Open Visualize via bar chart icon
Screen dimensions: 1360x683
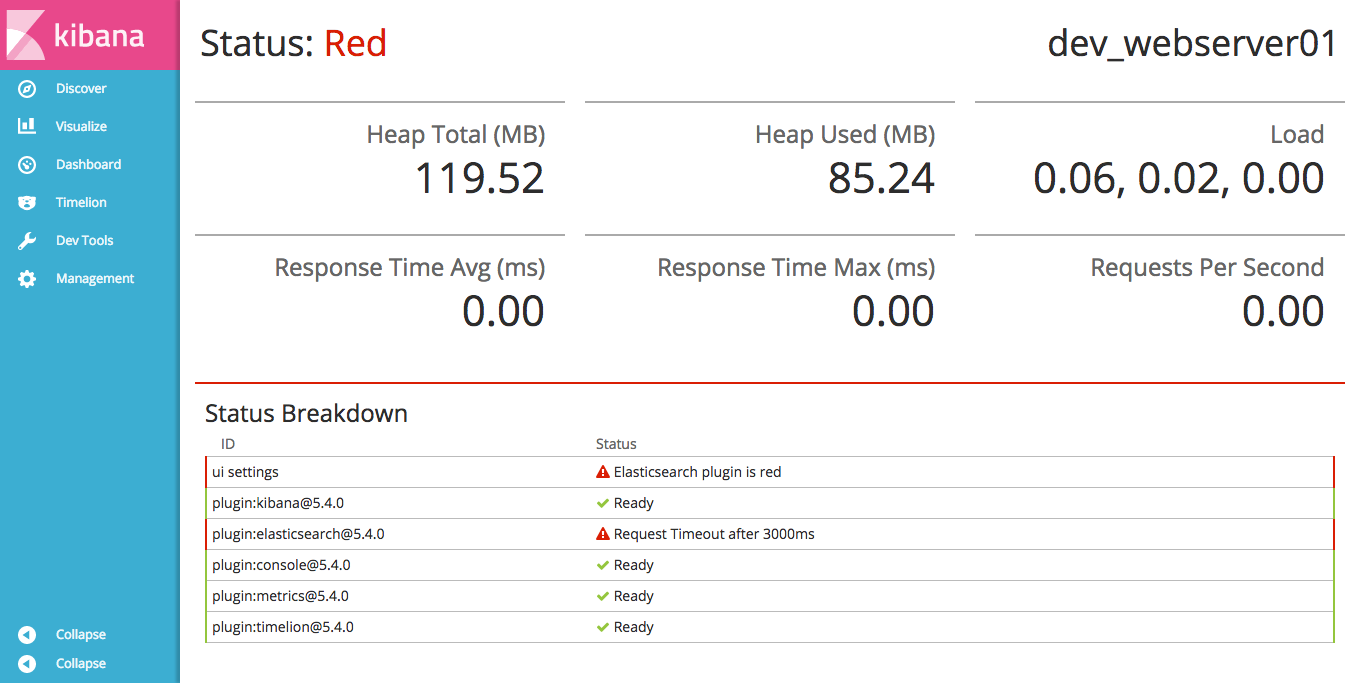point(27,127)
